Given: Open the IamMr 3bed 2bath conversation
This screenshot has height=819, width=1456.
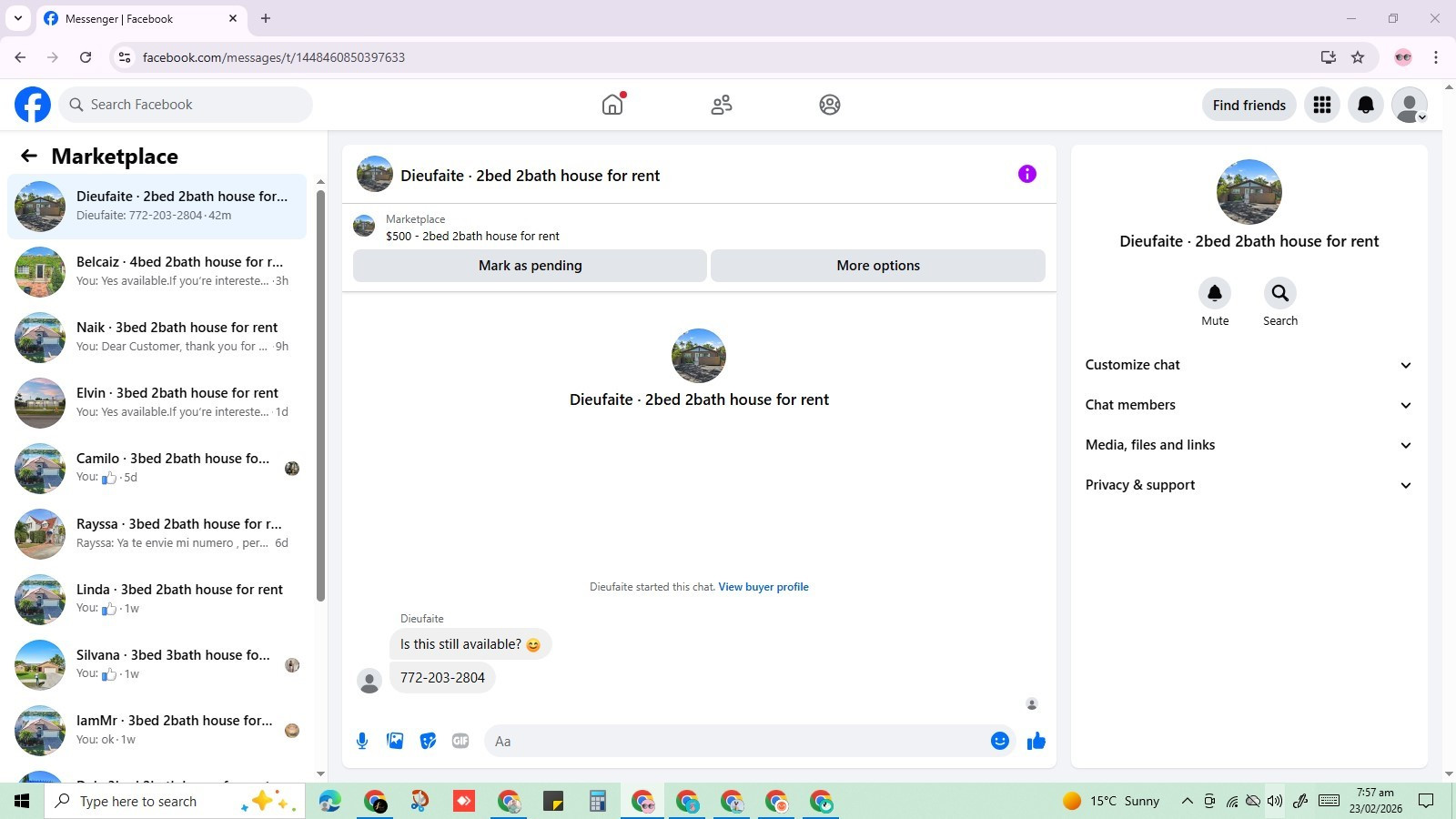Looking at the screenshot, I should [157, 731].
